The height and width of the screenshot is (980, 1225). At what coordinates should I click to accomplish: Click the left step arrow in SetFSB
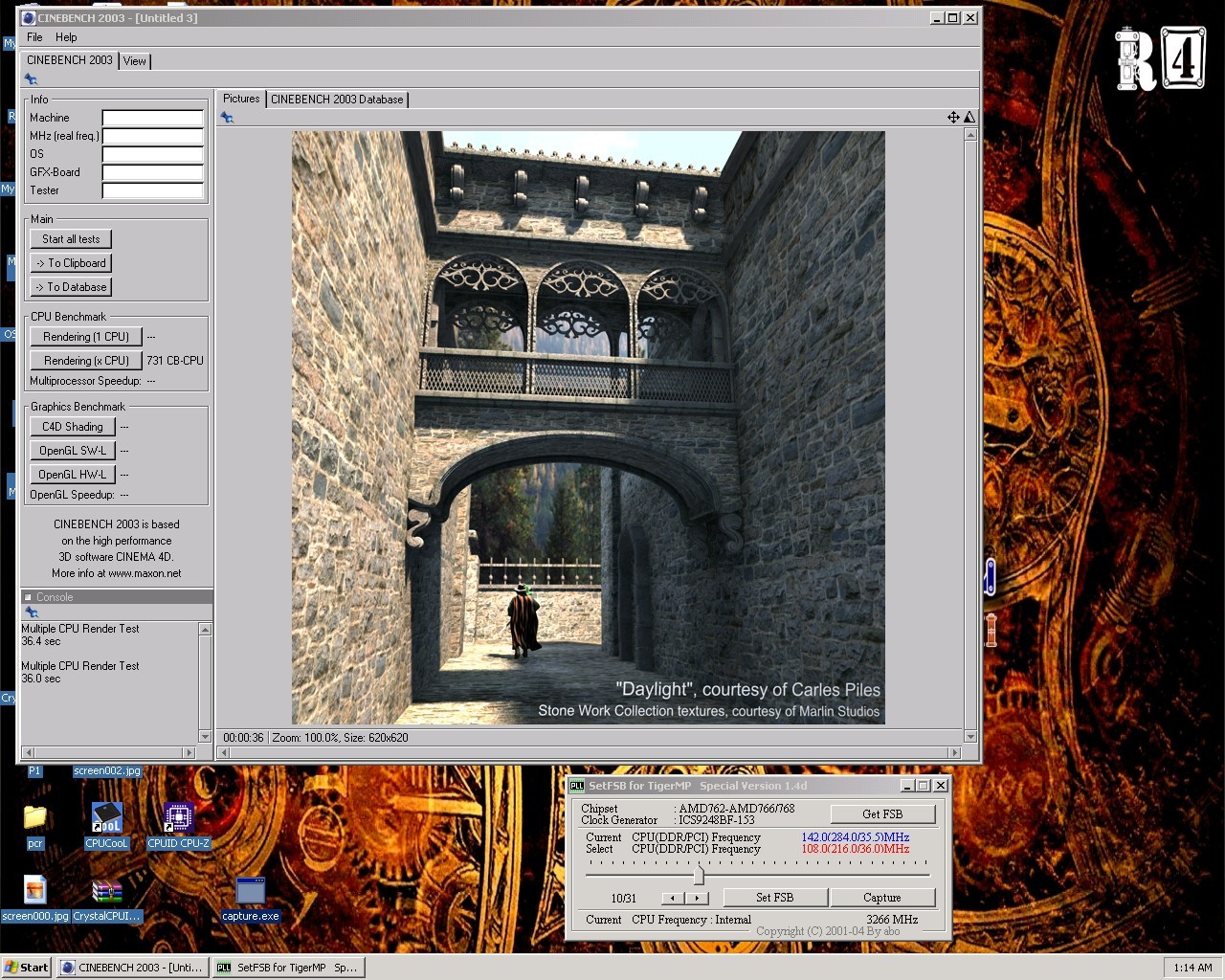point(674,899)
